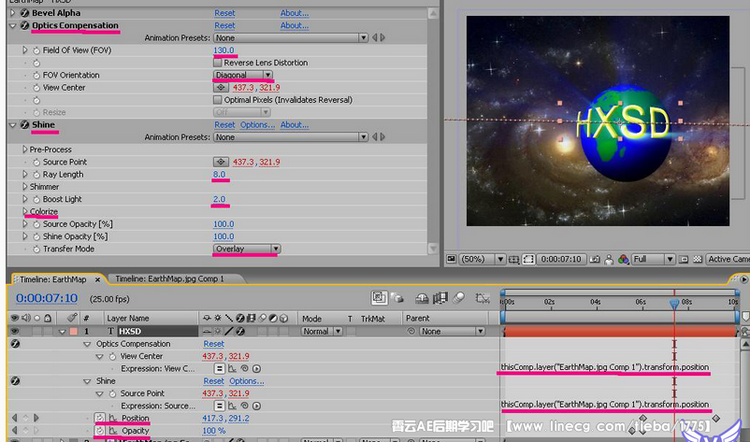Open Shine Animation Presets dropdown
This screenshot has height=442, width=750.
291,137
